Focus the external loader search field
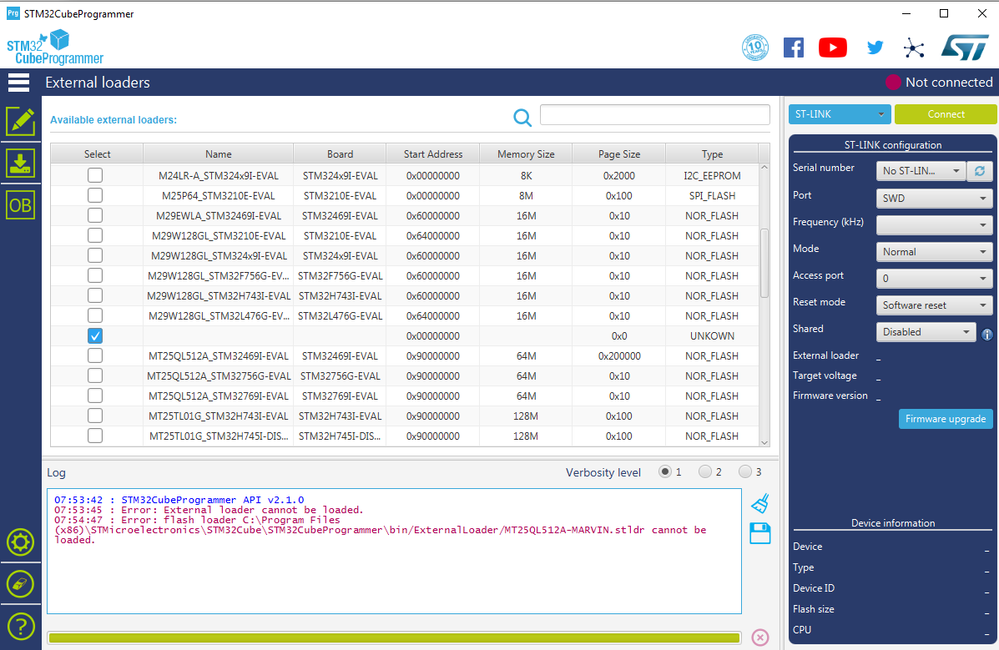The height and width of the screenshot is (650, 999). (655, 115)
